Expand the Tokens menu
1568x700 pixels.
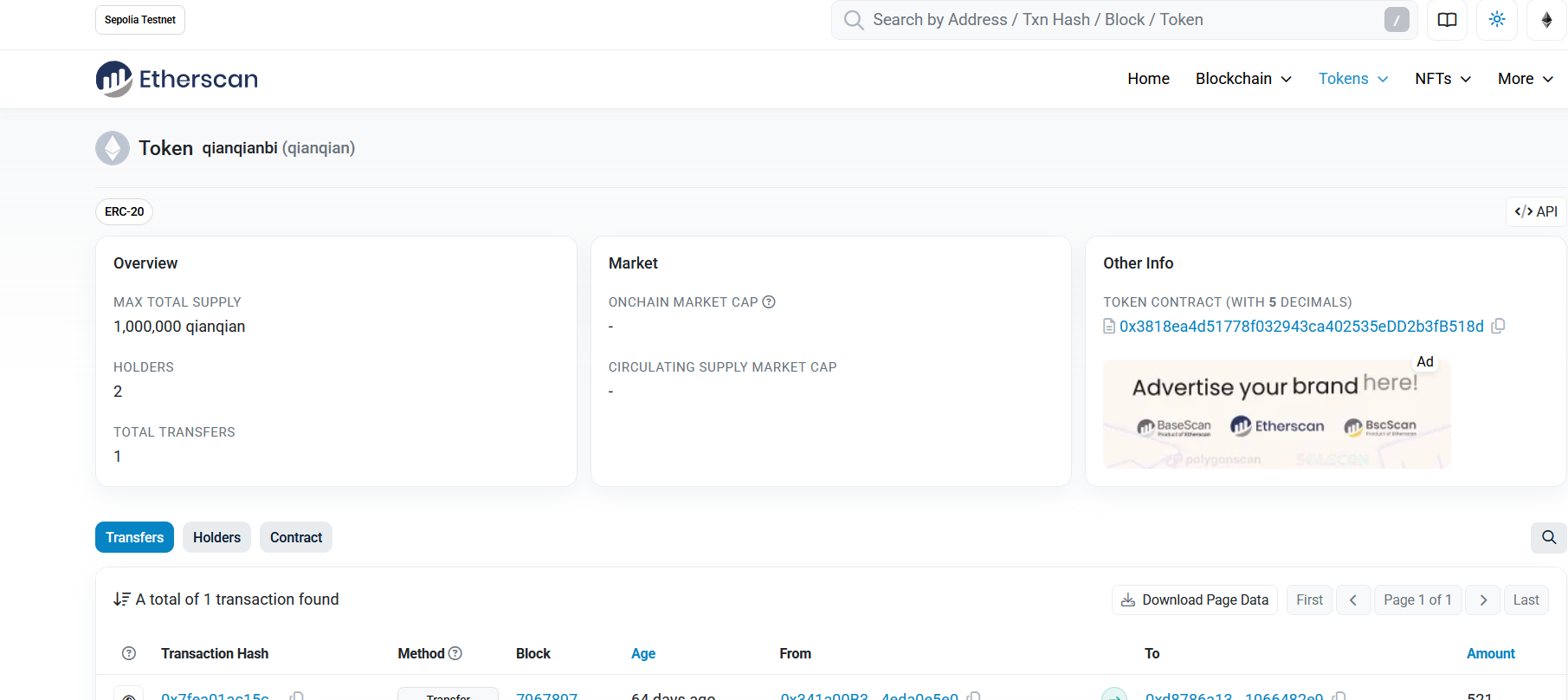tap(1353, 79)
